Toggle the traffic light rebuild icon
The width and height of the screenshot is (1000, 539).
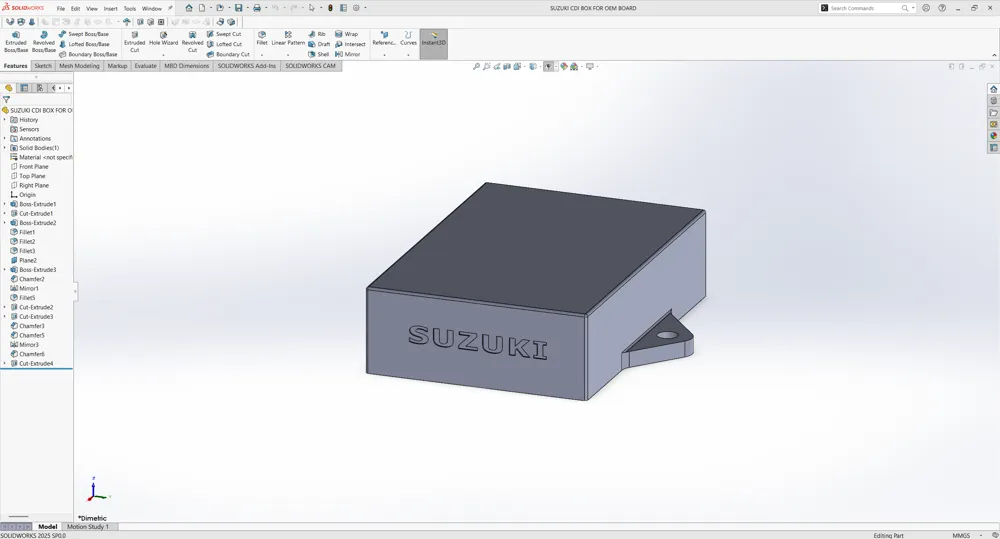tap(330, 8)
